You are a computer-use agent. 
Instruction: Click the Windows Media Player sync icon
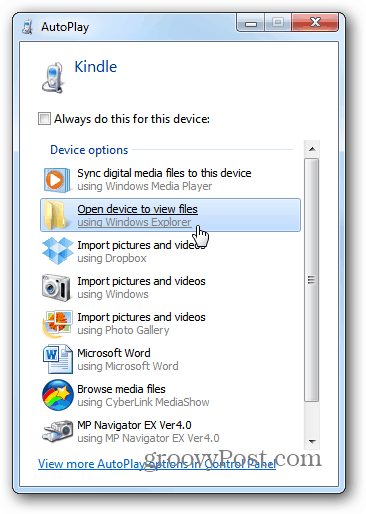57,180
